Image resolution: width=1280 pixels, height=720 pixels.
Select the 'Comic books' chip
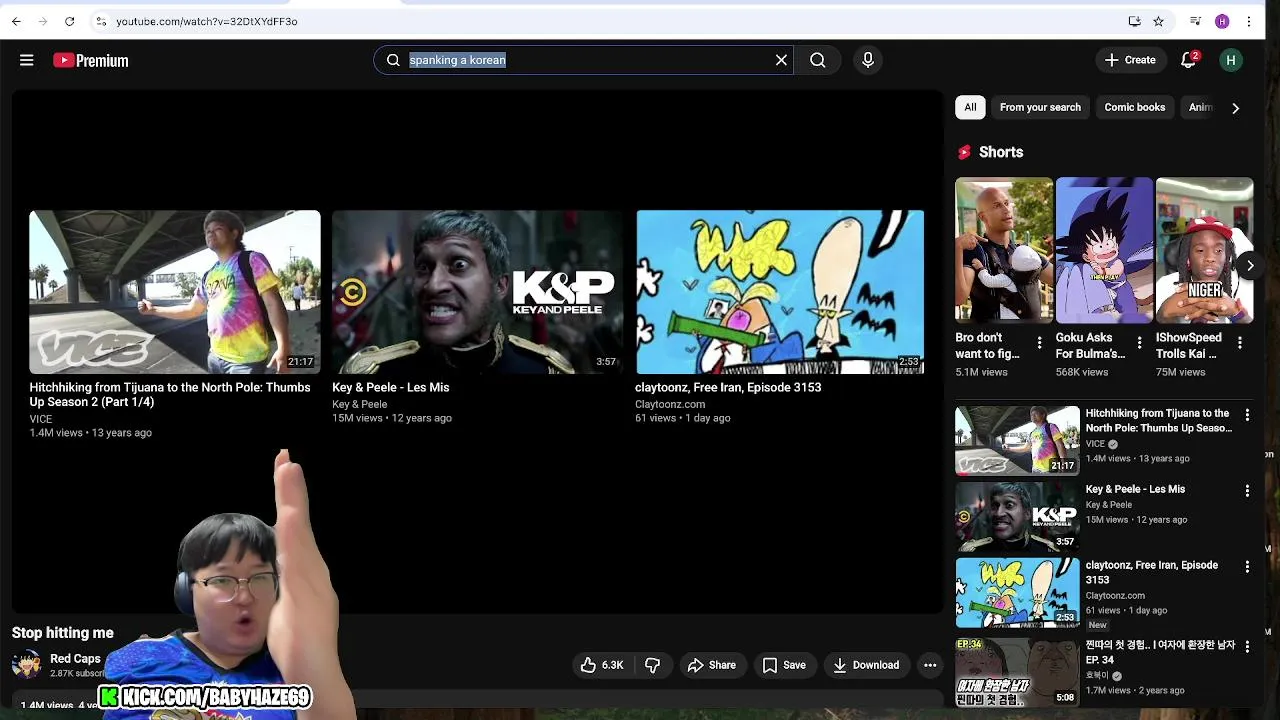[1134, 107]
